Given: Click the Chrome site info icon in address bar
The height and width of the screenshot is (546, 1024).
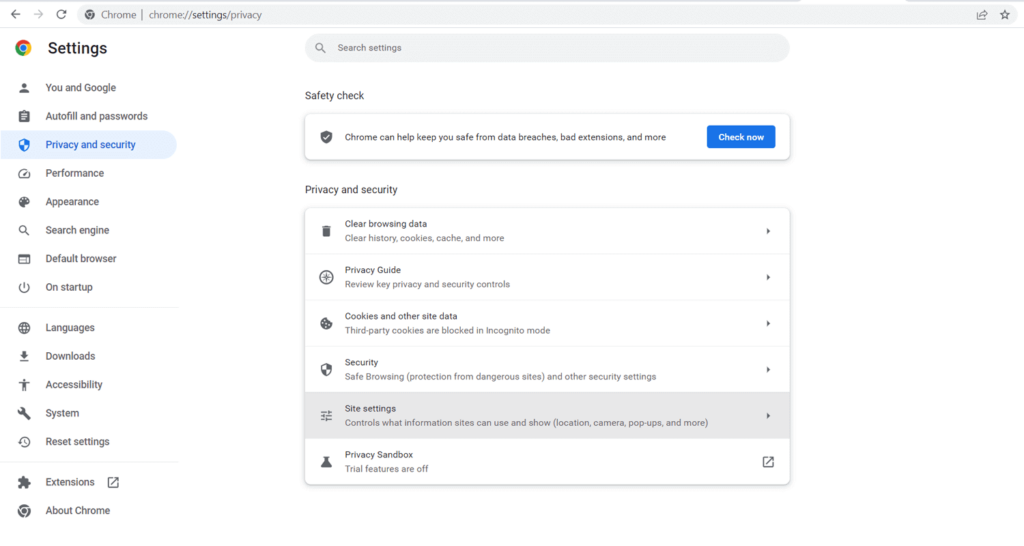Looking at the screenshot, I should (x=90, y=14).
